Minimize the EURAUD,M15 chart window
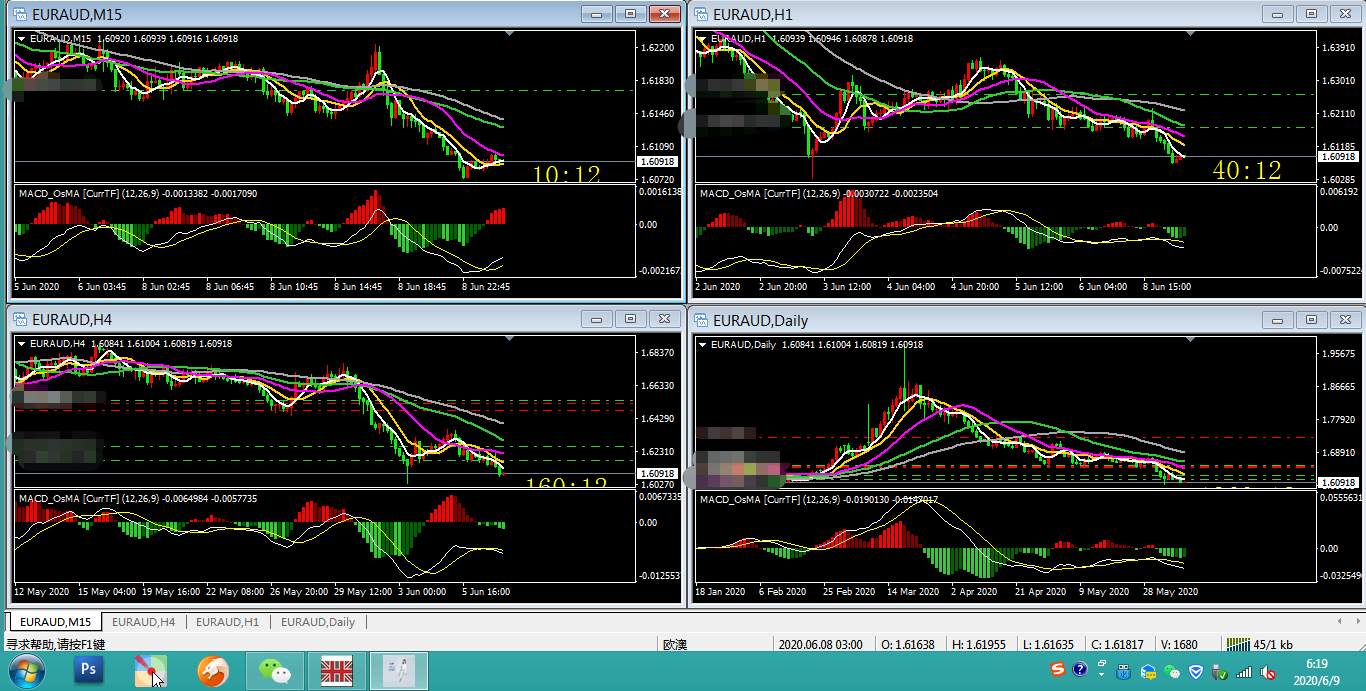The width and height of the screenshot is (1366, 691). pos(597,14)
